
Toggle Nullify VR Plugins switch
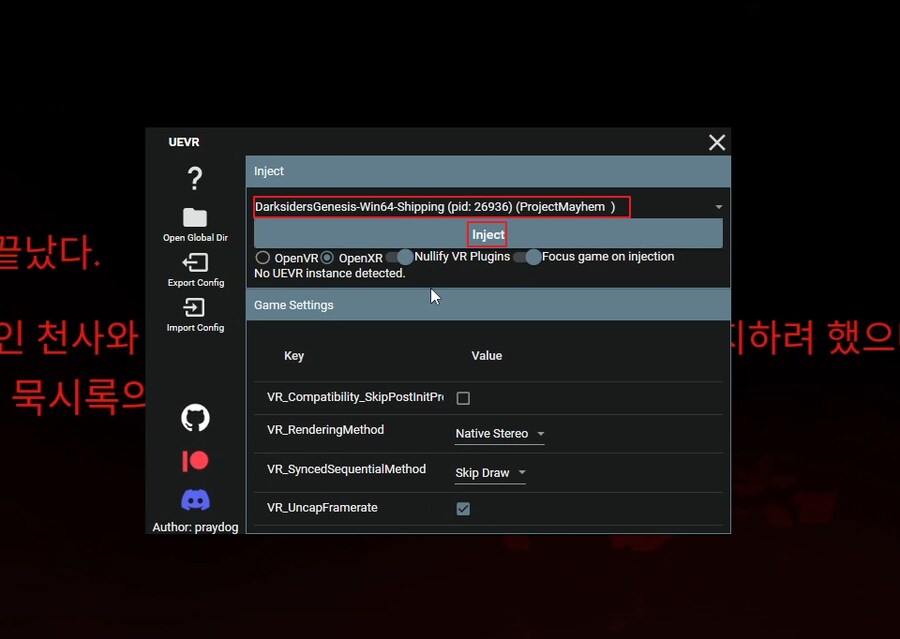pos(399,257)
